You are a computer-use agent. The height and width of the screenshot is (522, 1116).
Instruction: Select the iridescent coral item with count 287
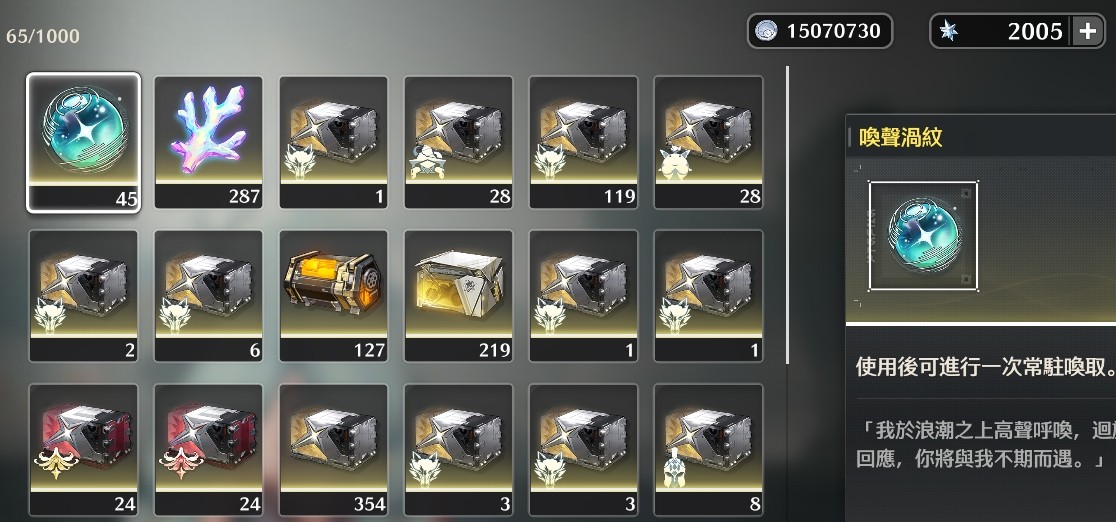pyautogui.click(x=209, y=142)
